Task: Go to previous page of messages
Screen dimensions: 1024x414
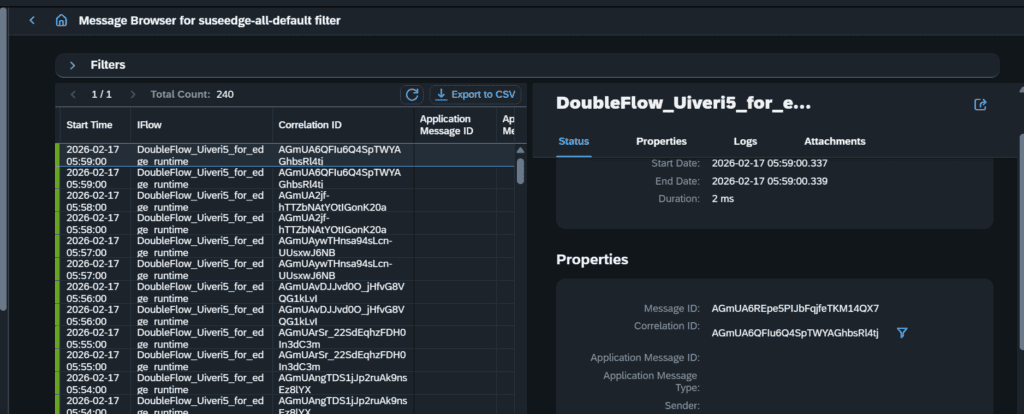Action: [73, 95]
